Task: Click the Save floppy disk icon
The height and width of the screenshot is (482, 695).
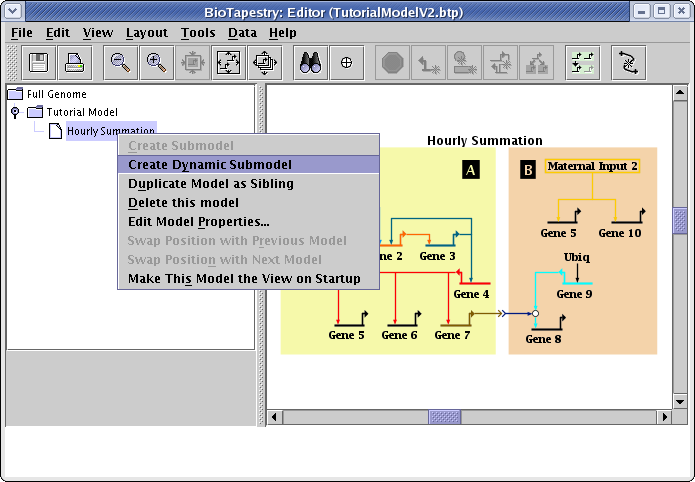Action: point(39,63)
